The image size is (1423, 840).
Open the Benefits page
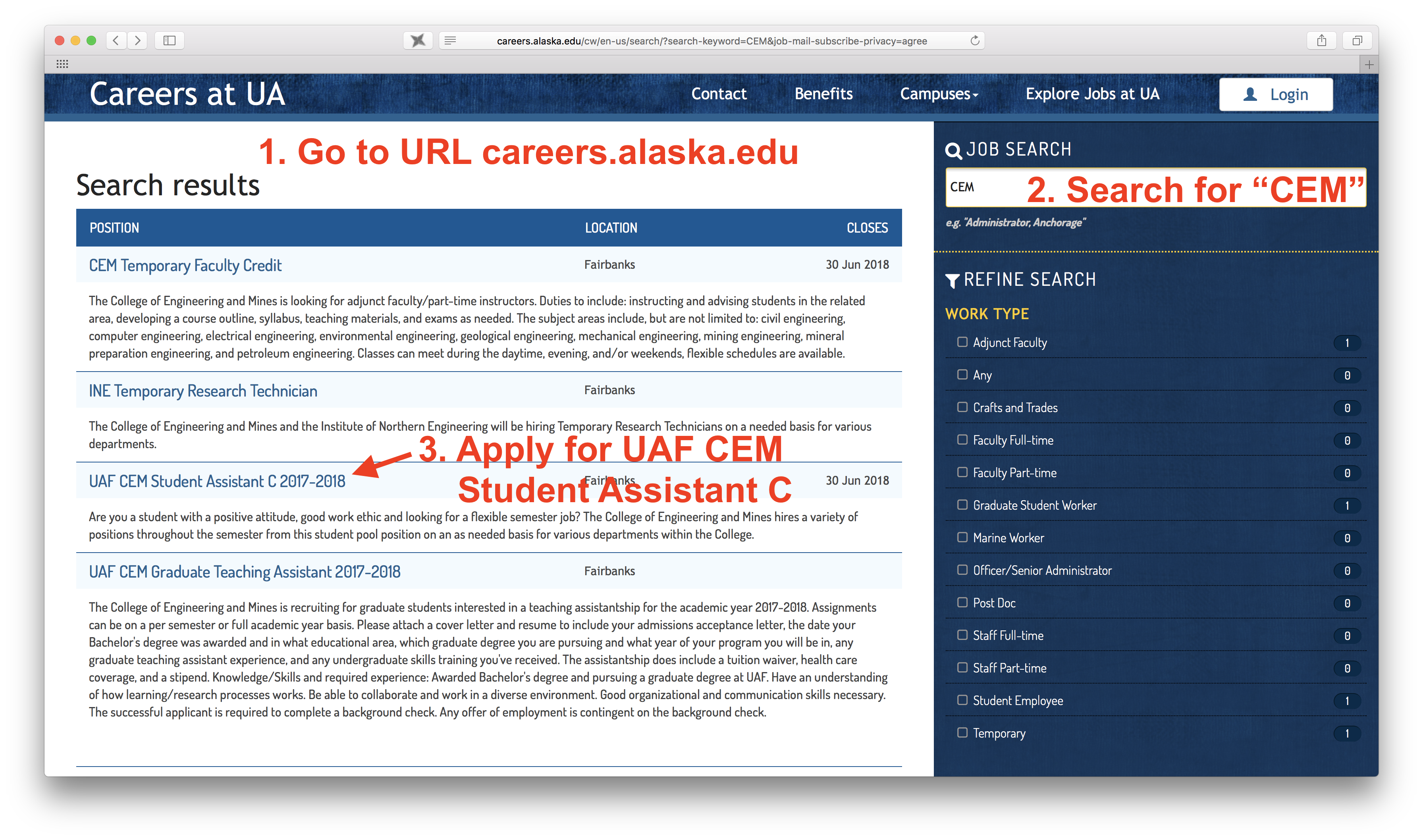(823, 94)
